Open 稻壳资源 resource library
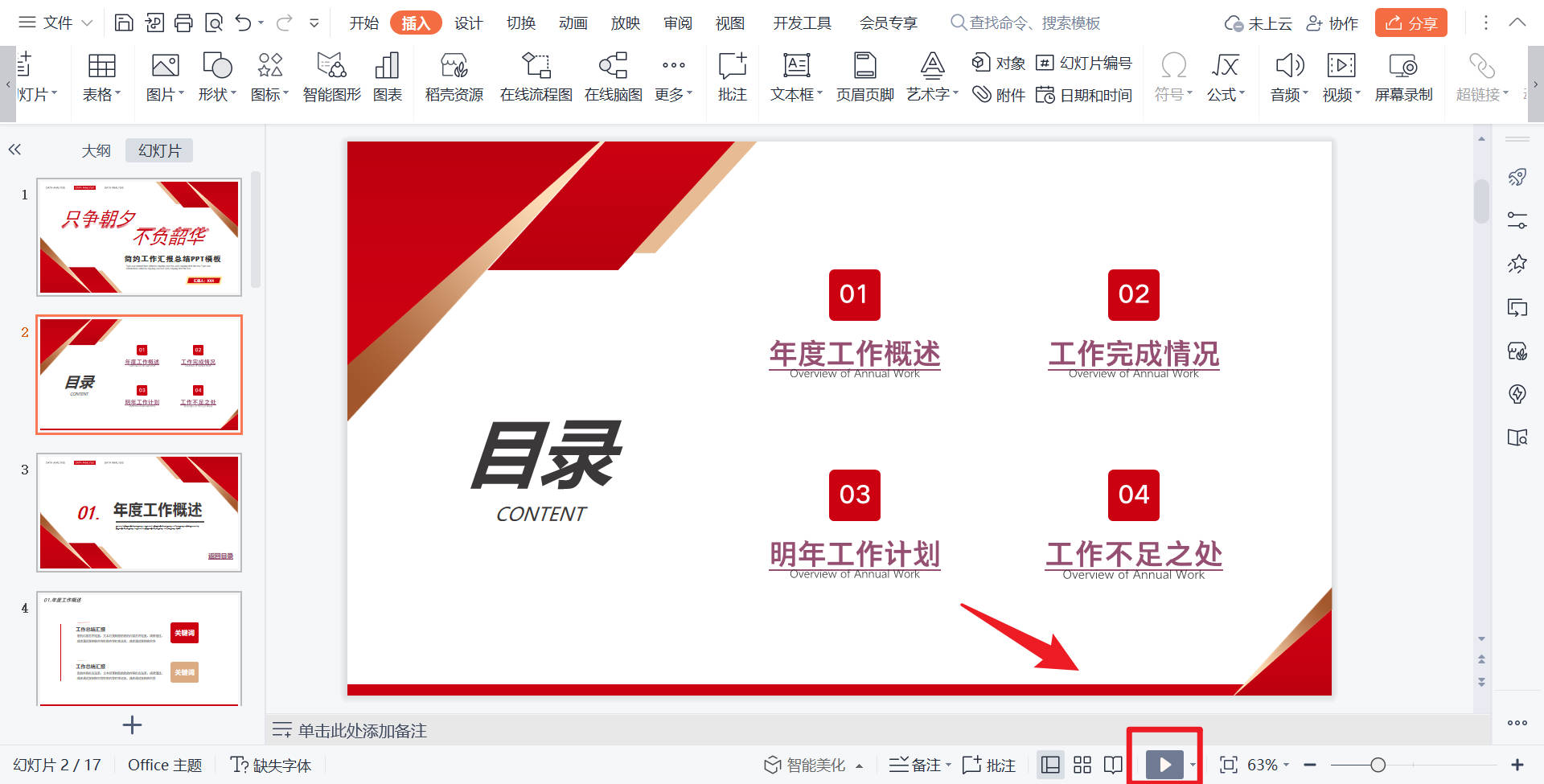The image size is (1544, 784). point(454,78)
